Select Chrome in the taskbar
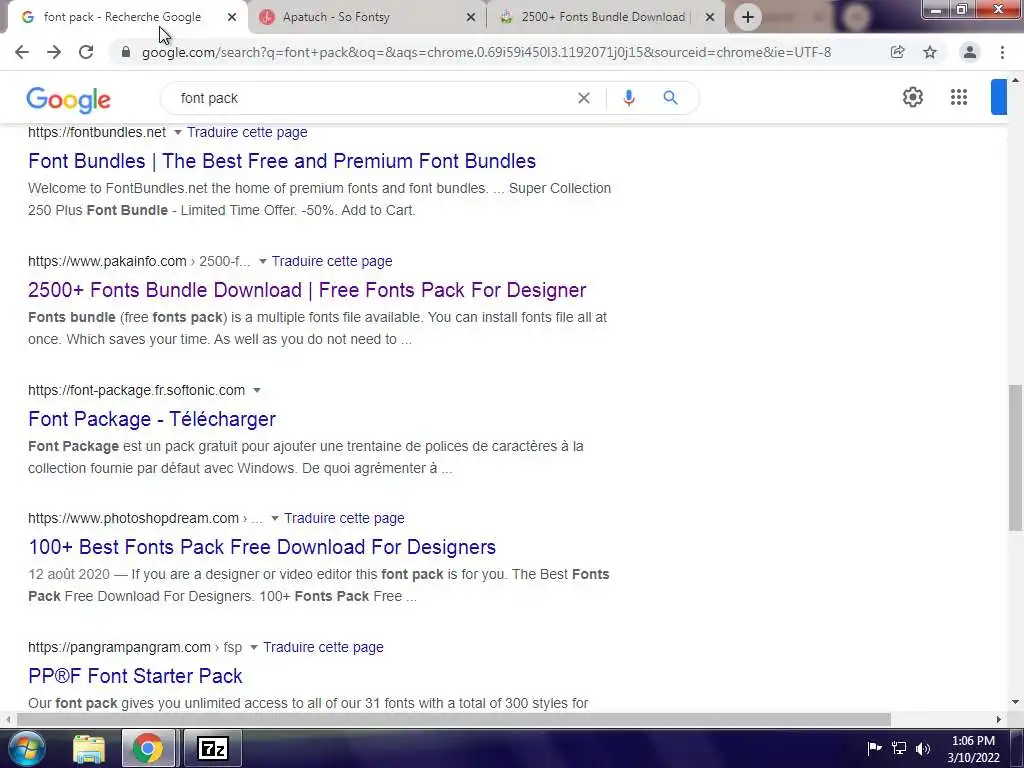The image size is (1024, 768). pos(148,748)
